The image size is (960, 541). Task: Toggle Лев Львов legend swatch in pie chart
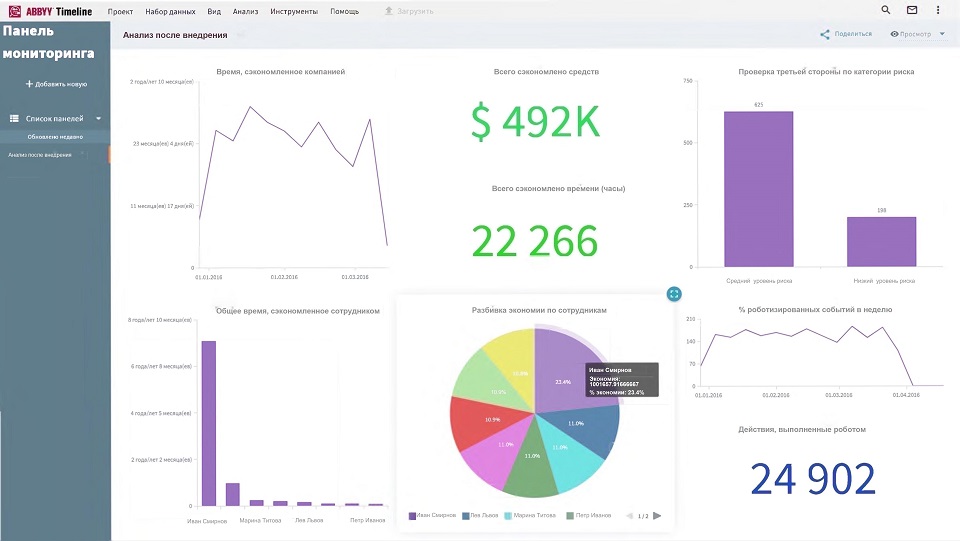466,516
